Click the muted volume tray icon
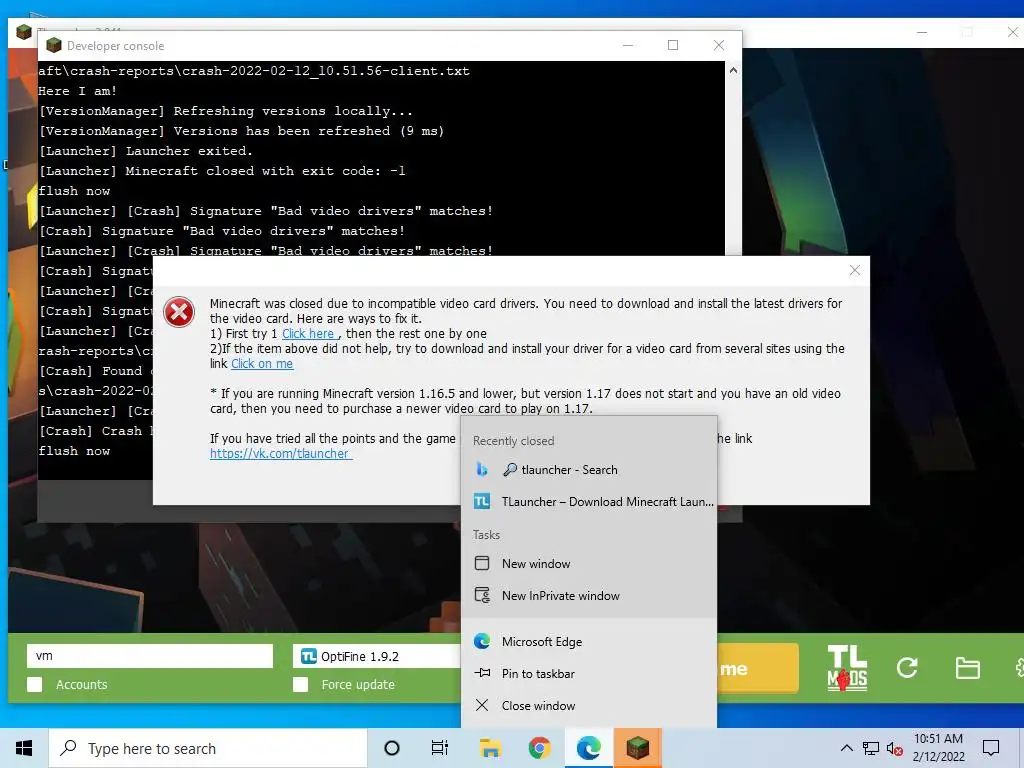This screenshot has height=768, width=1024. [895, 748]
